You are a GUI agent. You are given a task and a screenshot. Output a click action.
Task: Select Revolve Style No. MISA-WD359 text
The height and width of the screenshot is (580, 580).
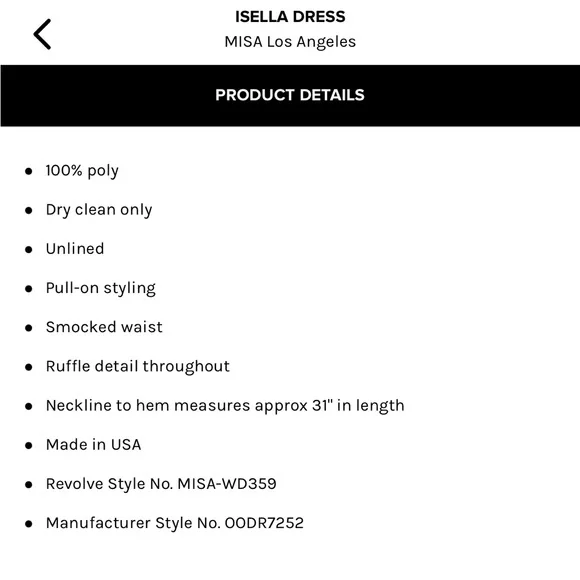point(161,484)
